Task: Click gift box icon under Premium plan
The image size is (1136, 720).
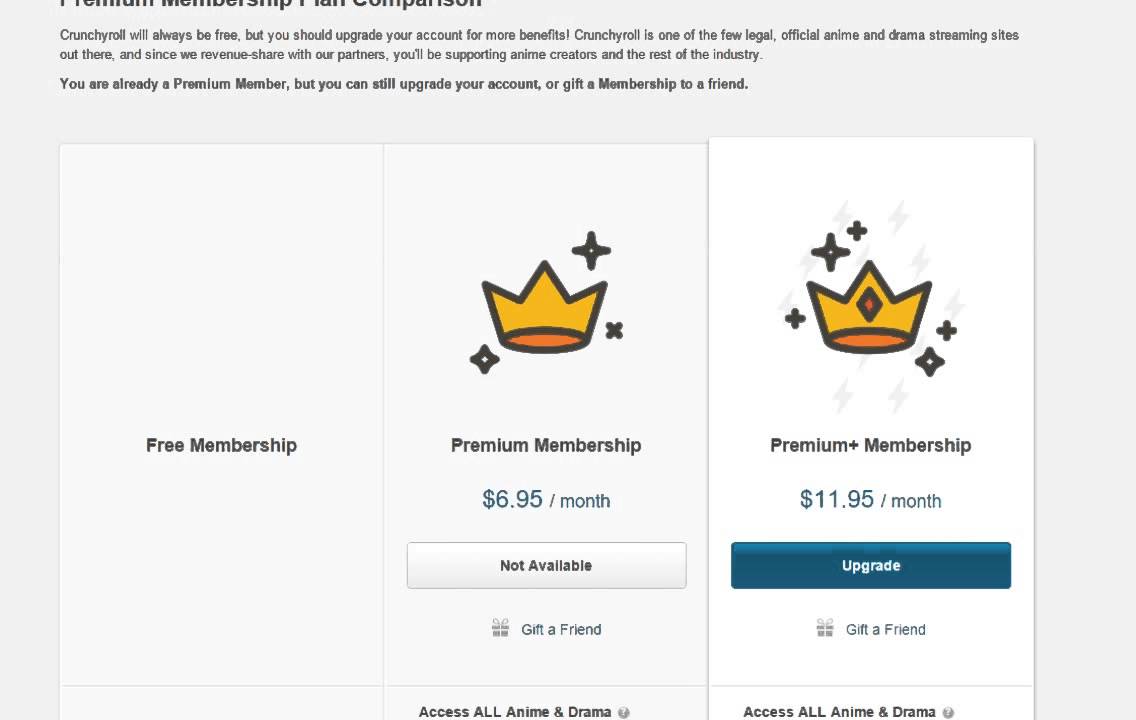Action: click(x=501, y=628)
